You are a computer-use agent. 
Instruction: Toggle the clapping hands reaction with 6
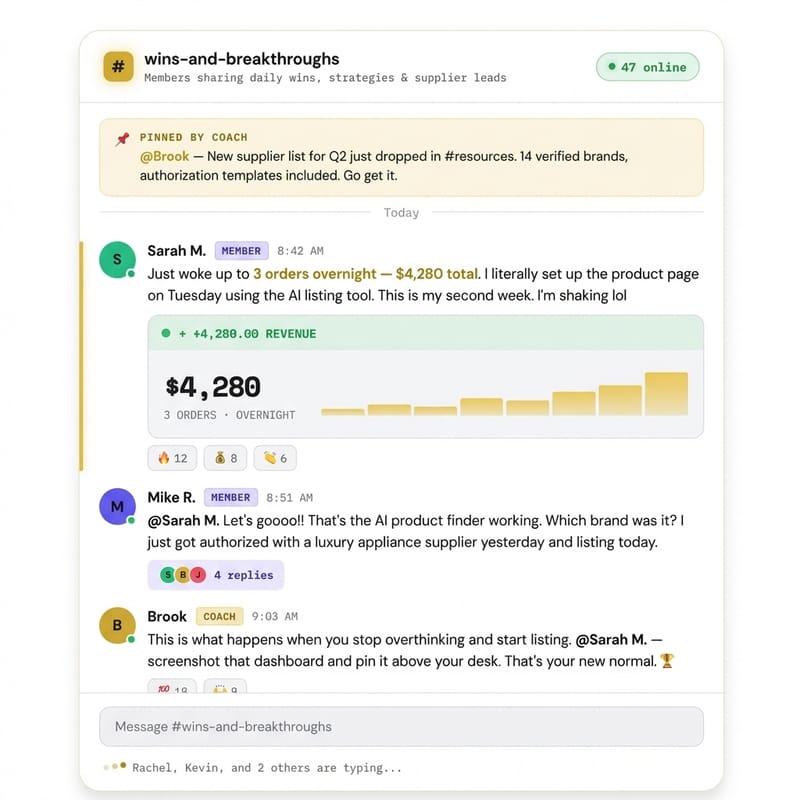tap(275, 458)
